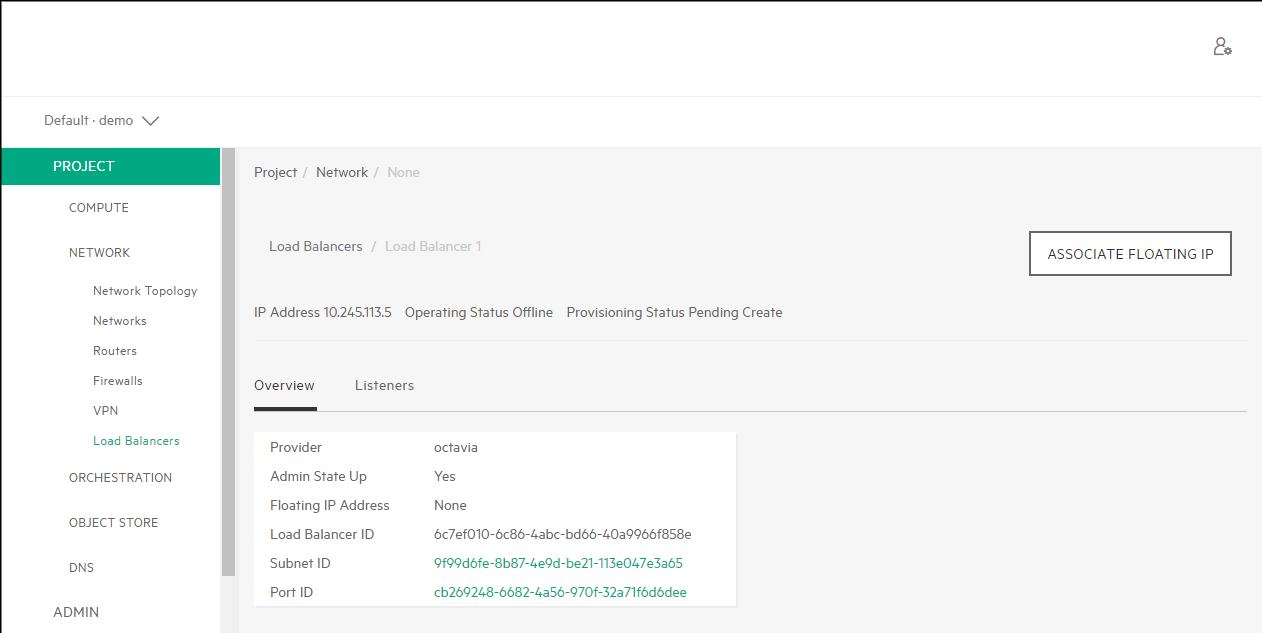Expand the COMPUTE section in sidebar

coord(99,208)
